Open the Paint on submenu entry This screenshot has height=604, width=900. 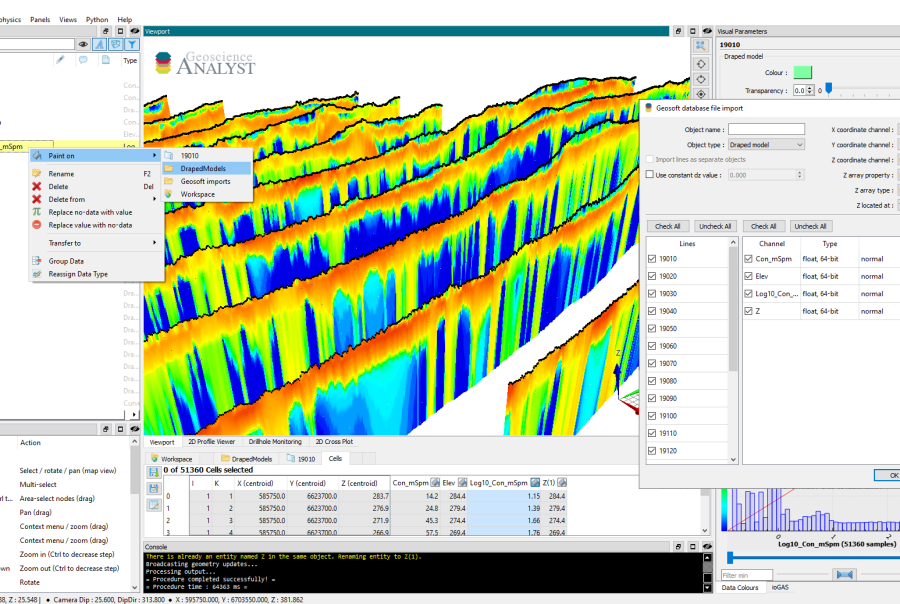click(95, 156)
